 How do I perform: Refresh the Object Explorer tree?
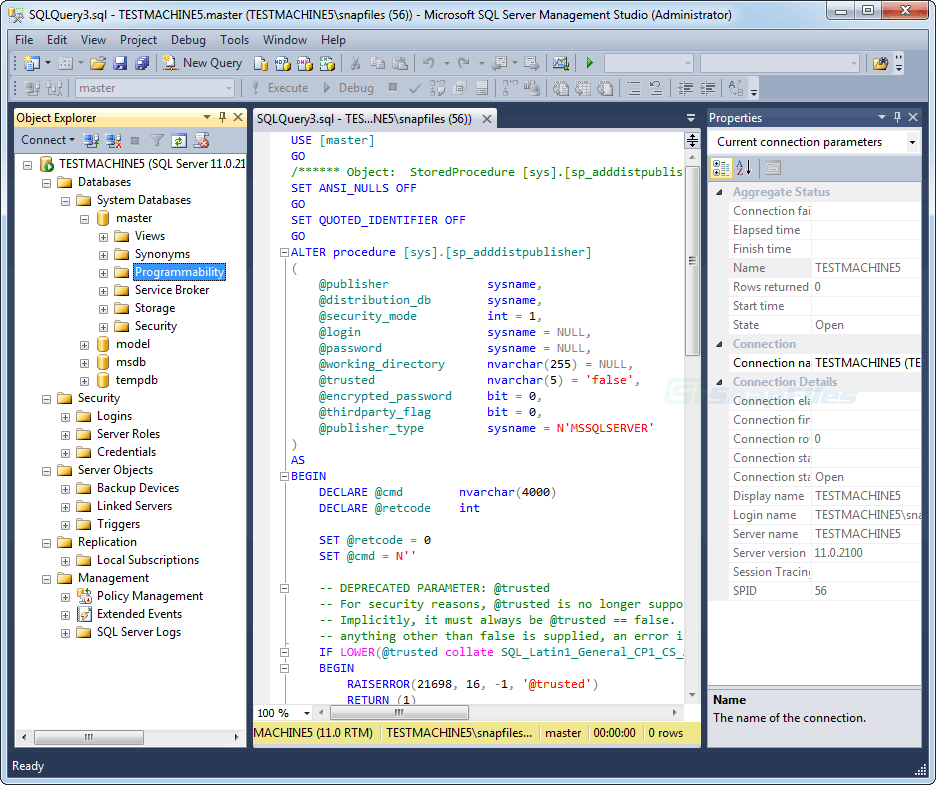[179, 141]
